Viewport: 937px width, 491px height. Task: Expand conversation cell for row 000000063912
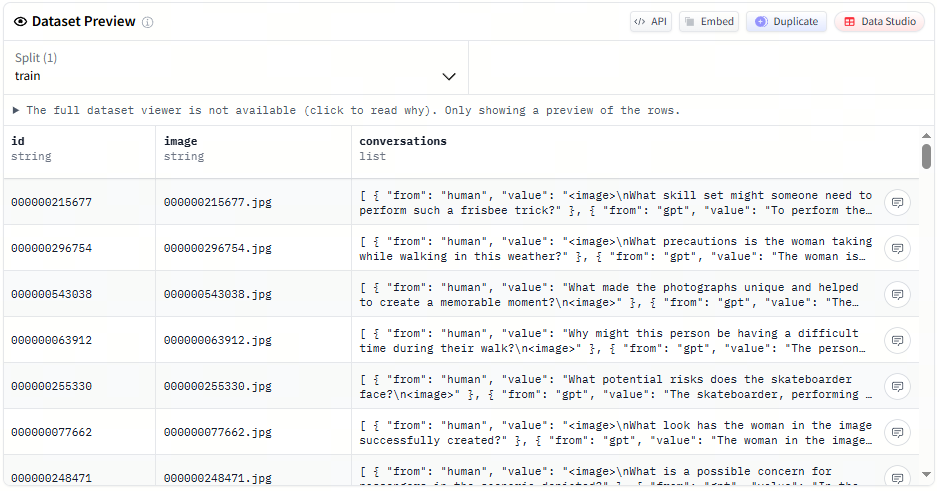898,340
